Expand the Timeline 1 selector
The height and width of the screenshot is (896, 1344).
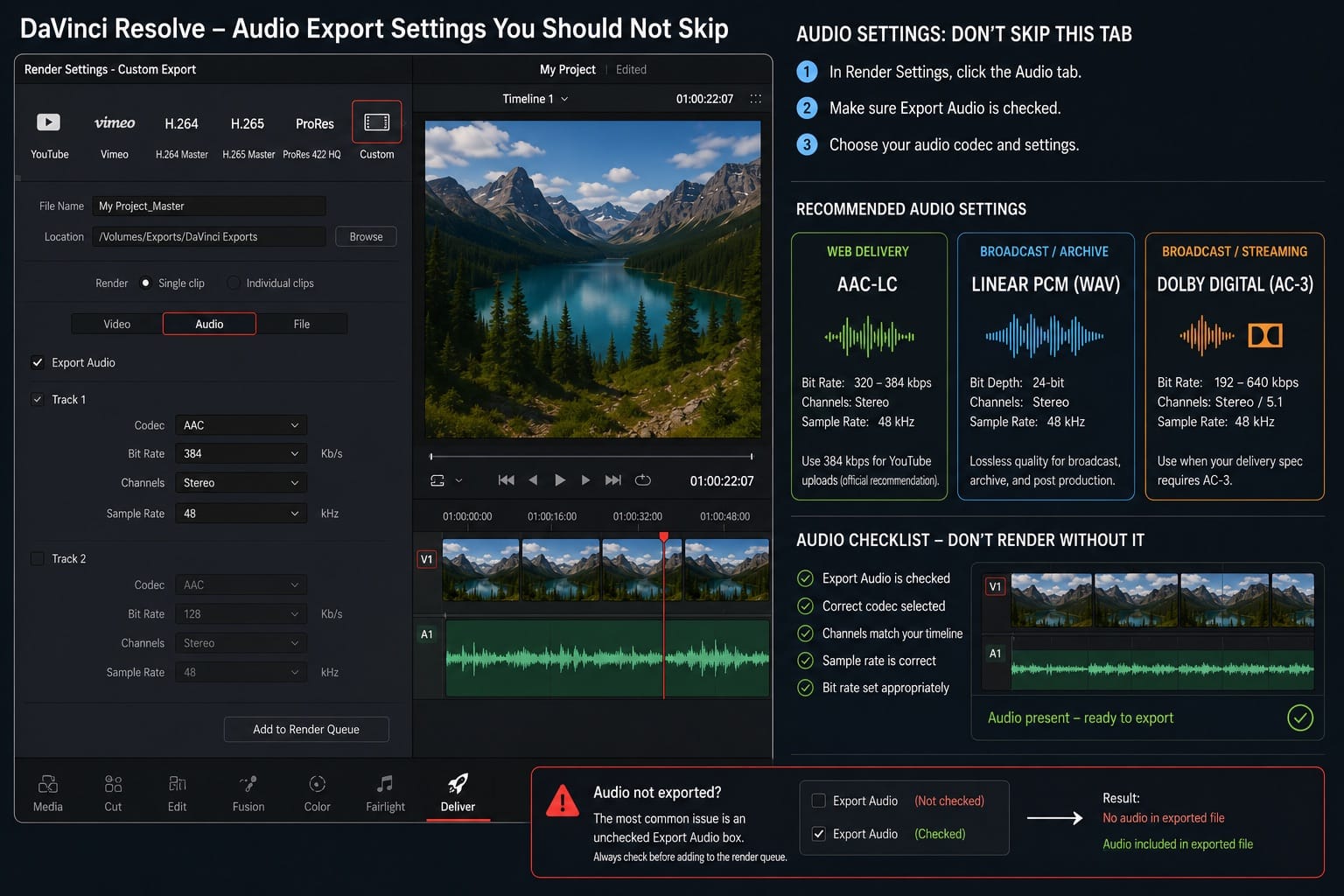click(x=535, y=99)
